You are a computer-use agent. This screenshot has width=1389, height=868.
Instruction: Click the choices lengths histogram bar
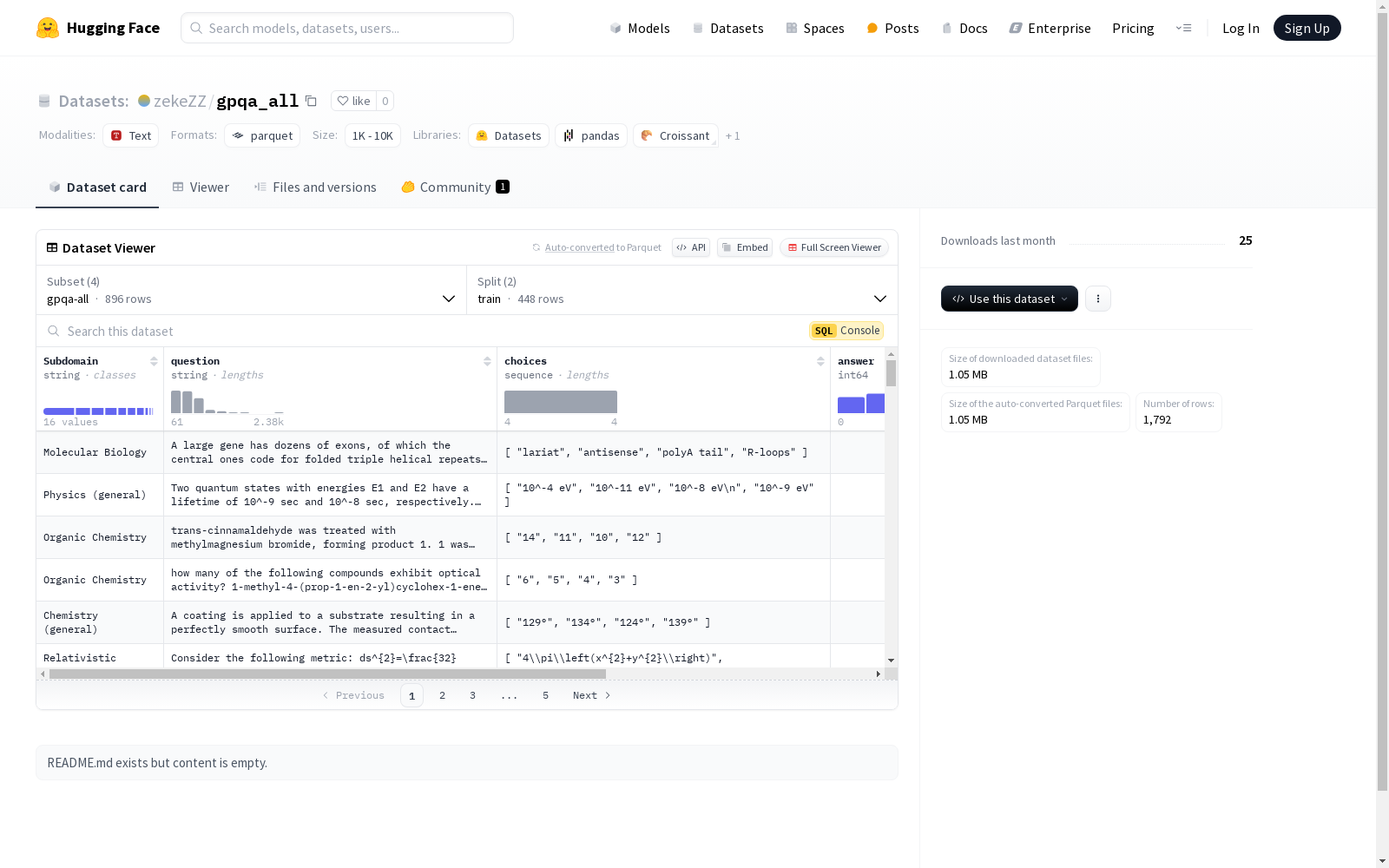point(561,402)
